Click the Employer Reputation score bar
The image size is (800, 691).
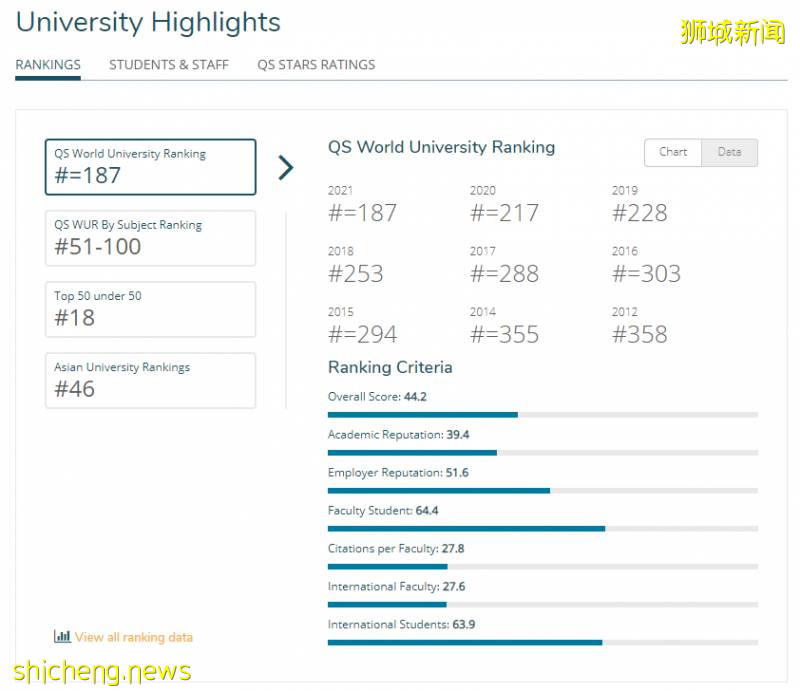coord(542,490)
